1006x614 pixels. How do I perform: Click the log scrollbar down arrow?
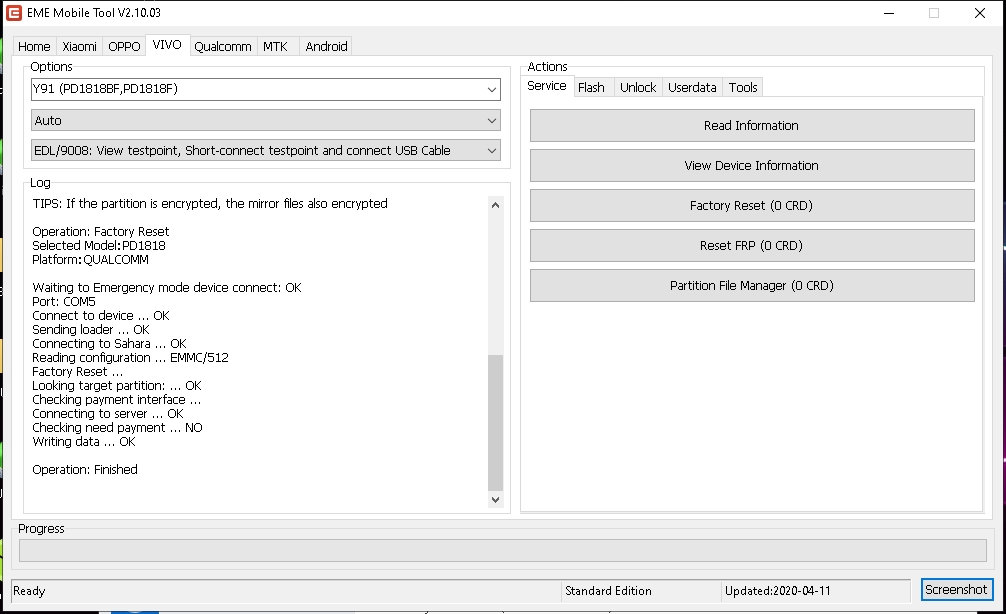click(x=496, y=499)
